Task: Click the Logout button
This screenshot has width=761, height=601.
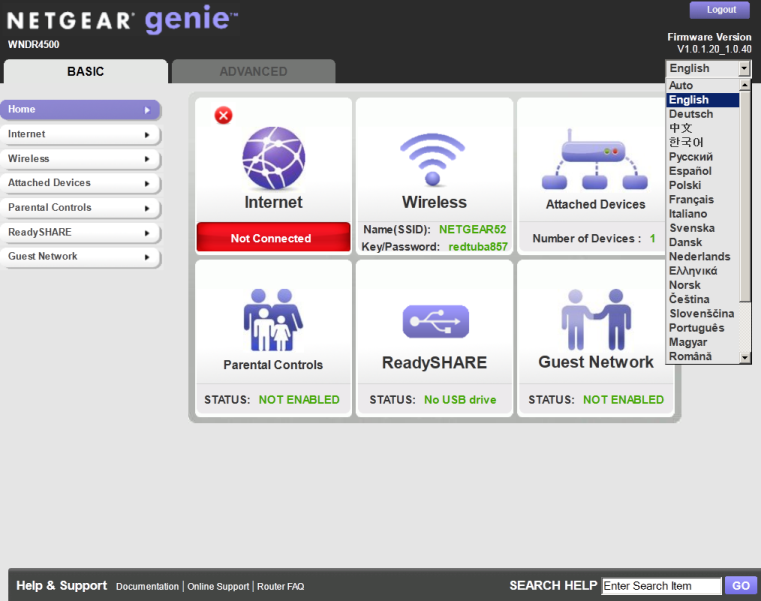Action: coord(720,10)
